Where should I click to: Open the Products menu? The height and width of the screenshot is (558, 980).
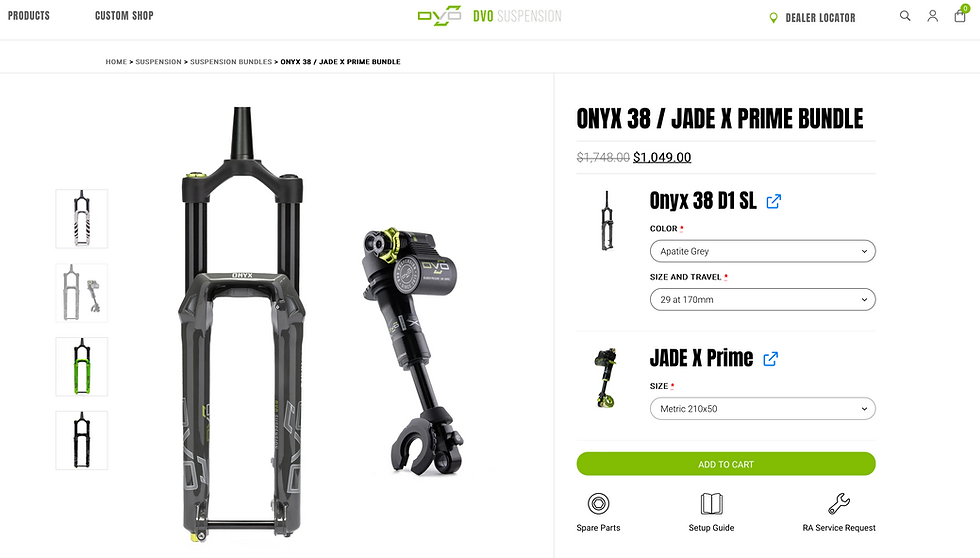click(x=29, y=16)
